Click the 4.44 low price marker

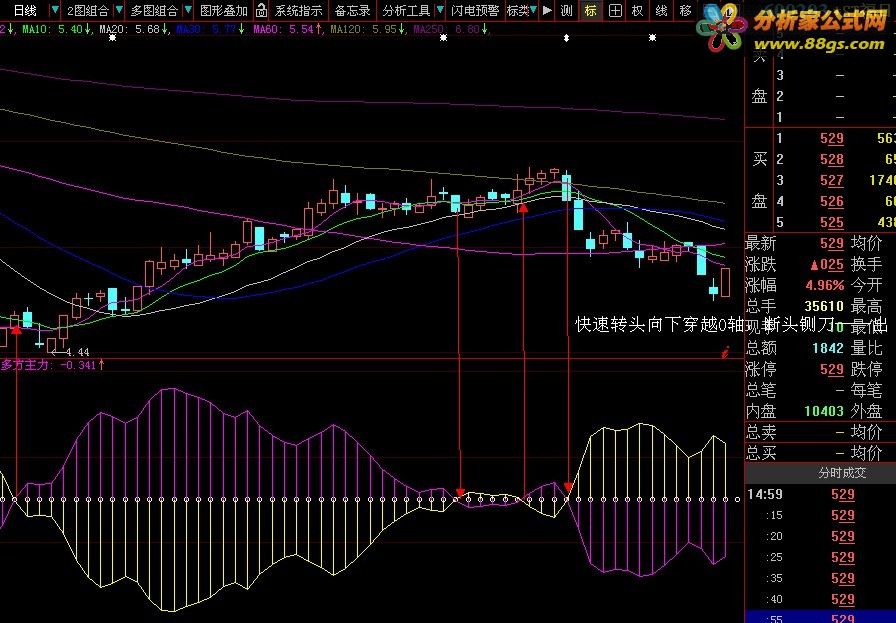click(x=71, y=352)
